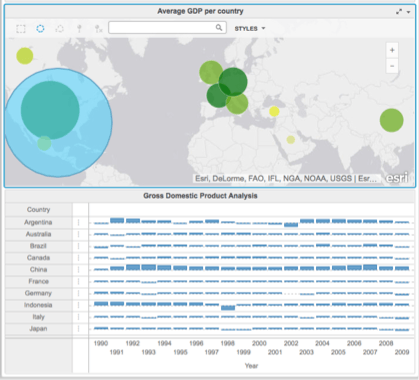
Task: Click Argentina's 2002 negative bar
Action: click(x=291, y=225)
